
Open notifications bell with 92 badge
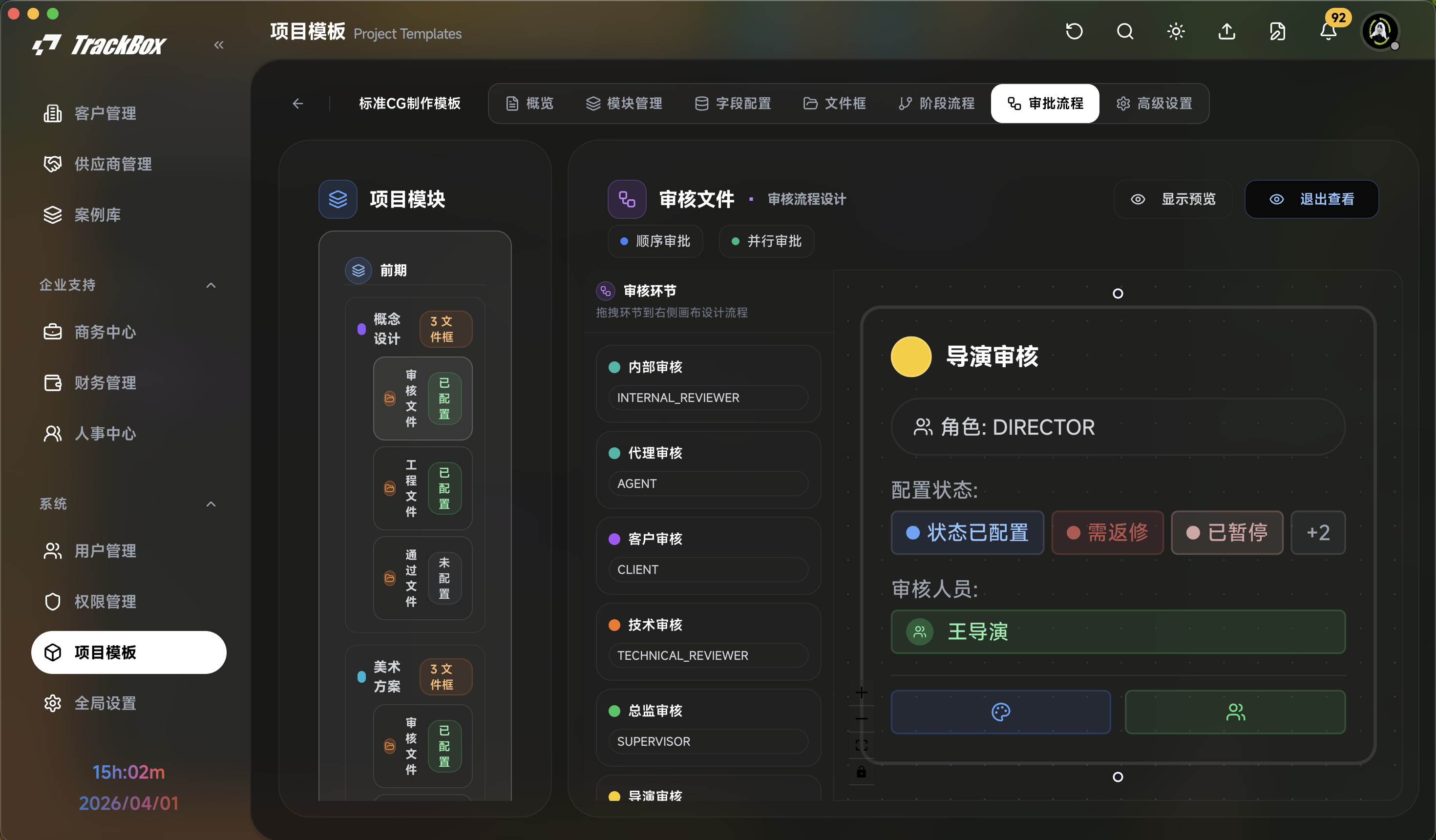click(1329, 31)
